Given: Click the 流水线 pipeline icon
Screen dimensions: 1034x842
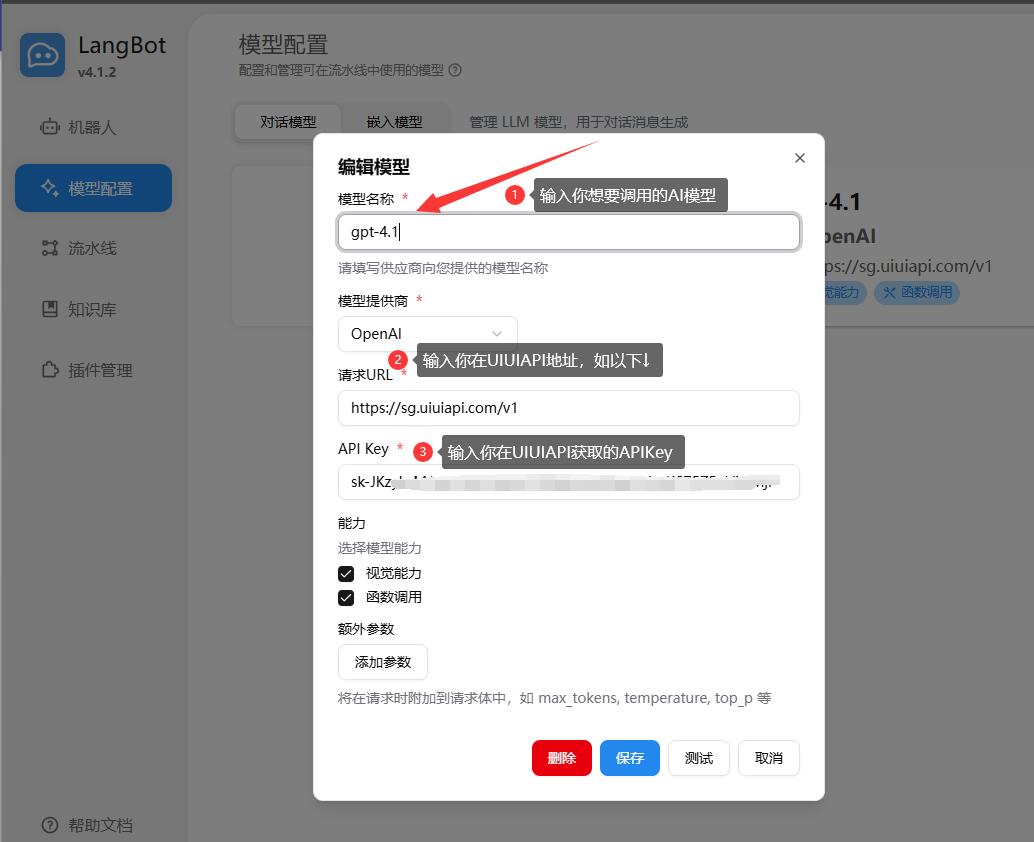Looking at the screenshot, I should click(50, 248).
